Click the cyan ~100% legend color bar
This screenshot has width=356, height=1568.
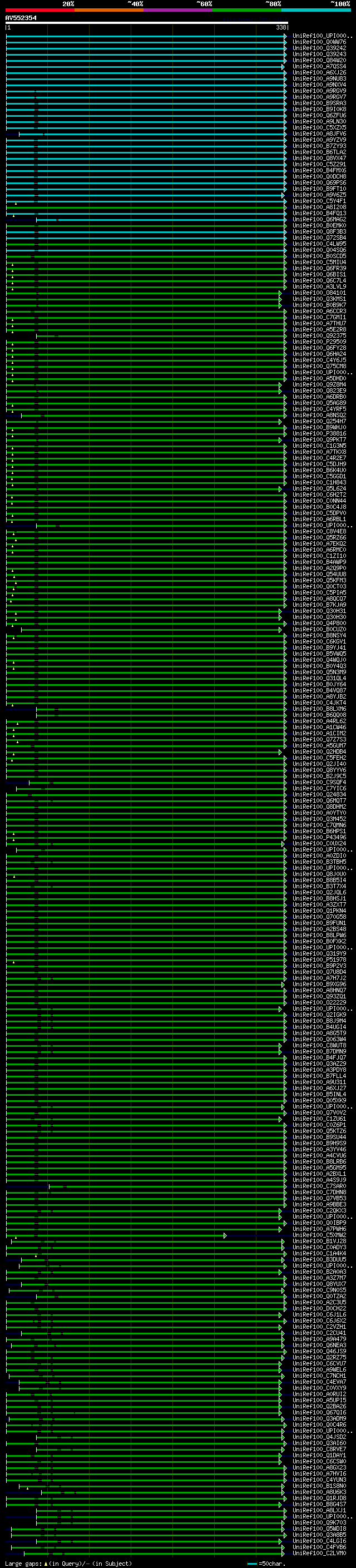coord(316,10)
